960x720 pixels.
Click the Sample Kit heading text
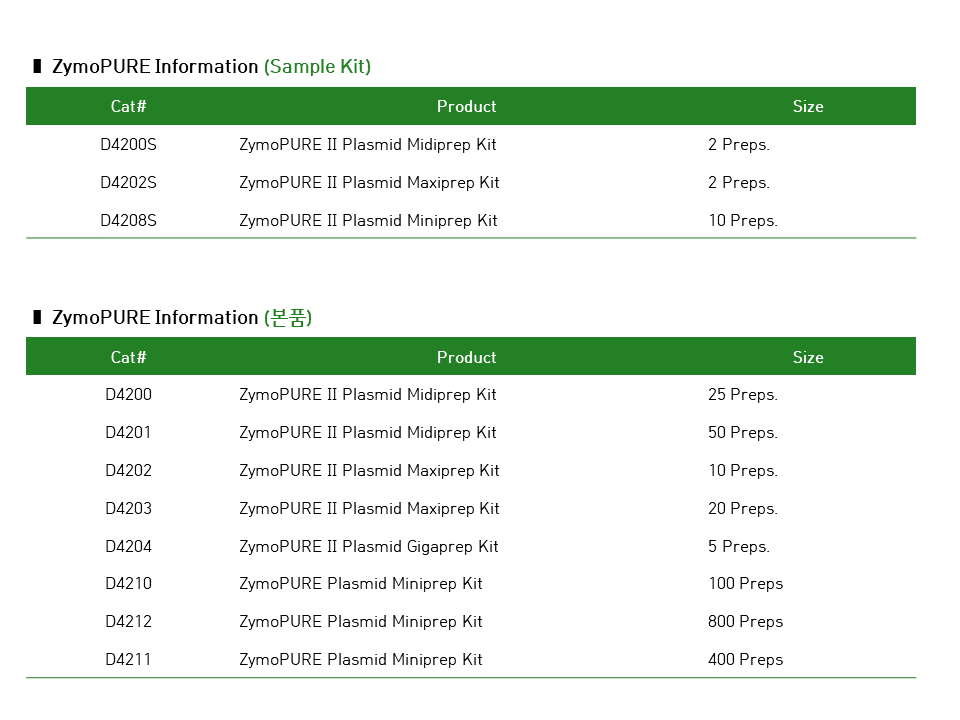[x=317, y=67]
